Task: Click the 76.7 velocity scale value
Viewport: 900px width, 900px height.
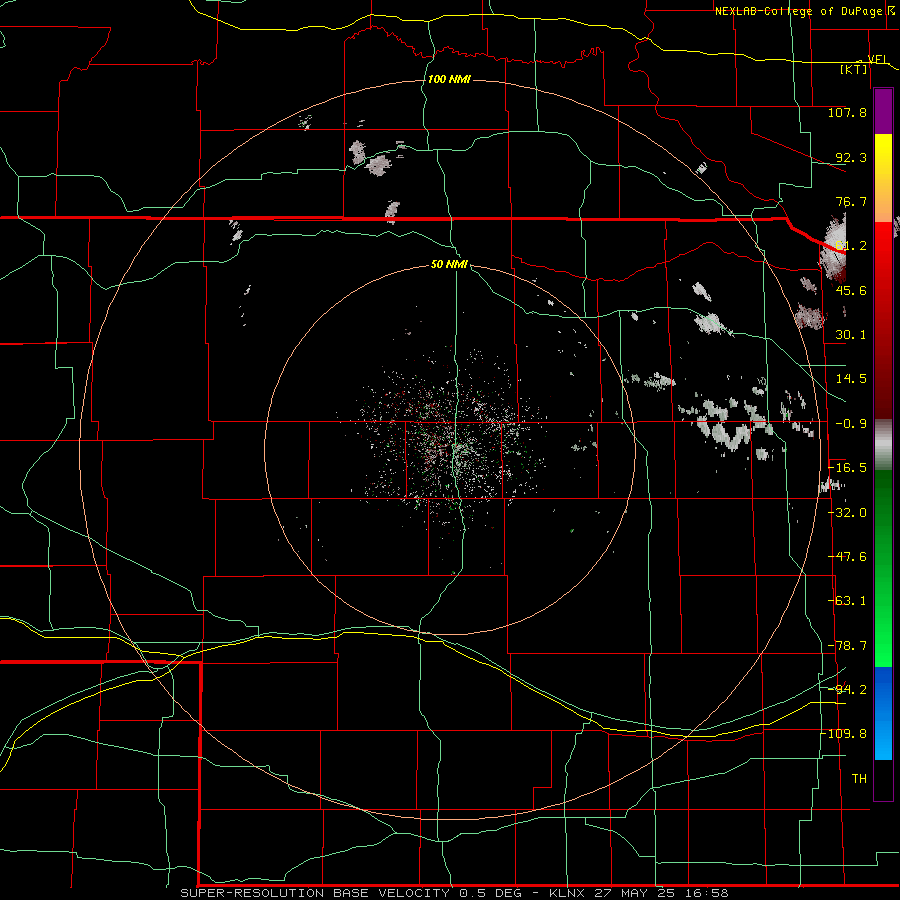Action: 851,201
